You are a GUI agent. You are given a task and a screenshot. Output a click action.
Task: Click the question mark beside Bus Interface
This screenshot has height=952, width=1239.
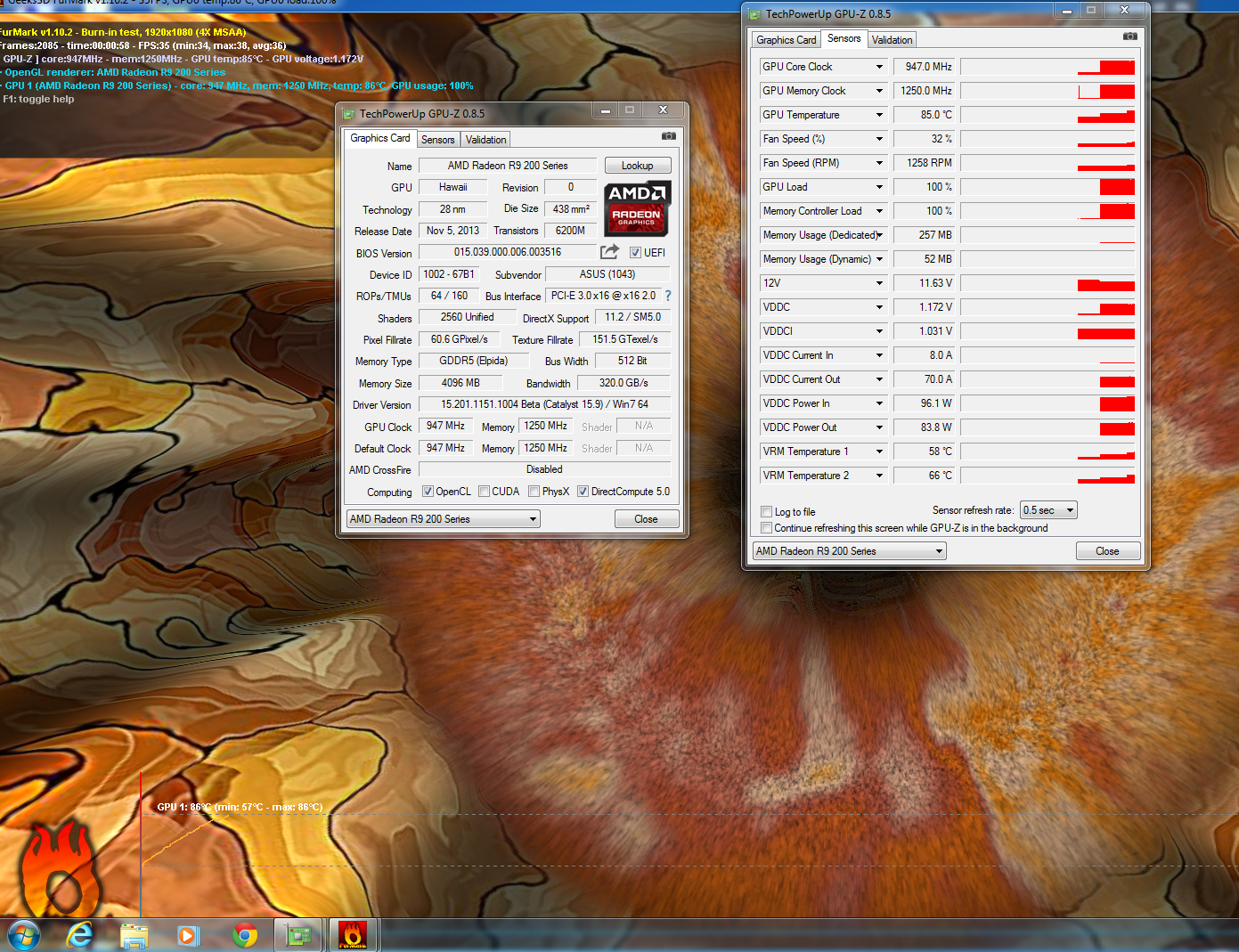click(x=668, y=296)
